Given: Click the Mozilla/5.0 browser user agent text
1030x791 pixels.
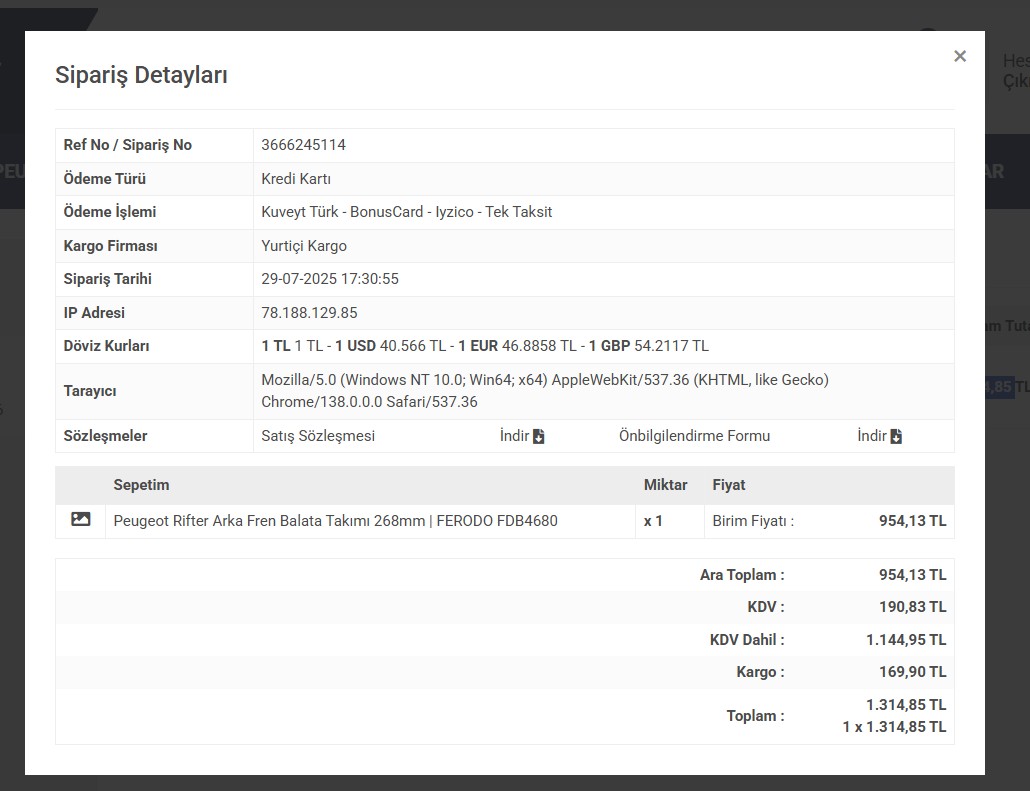Looking at the screenshot, I should pyautogui.click(x=545, y=391).
